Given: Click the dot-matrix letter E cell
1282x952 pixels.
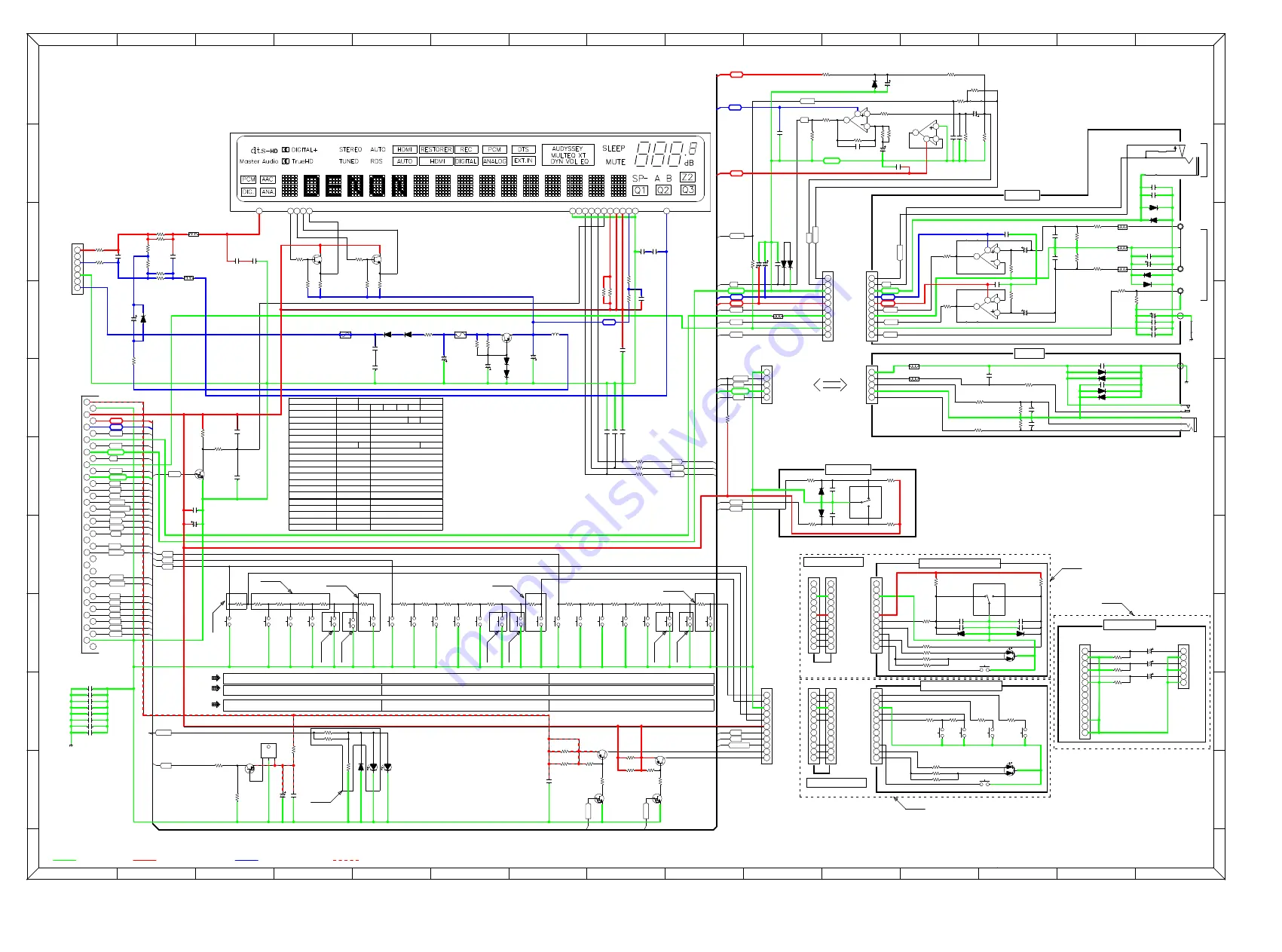Looking at the screenshot, I should 333,185.
